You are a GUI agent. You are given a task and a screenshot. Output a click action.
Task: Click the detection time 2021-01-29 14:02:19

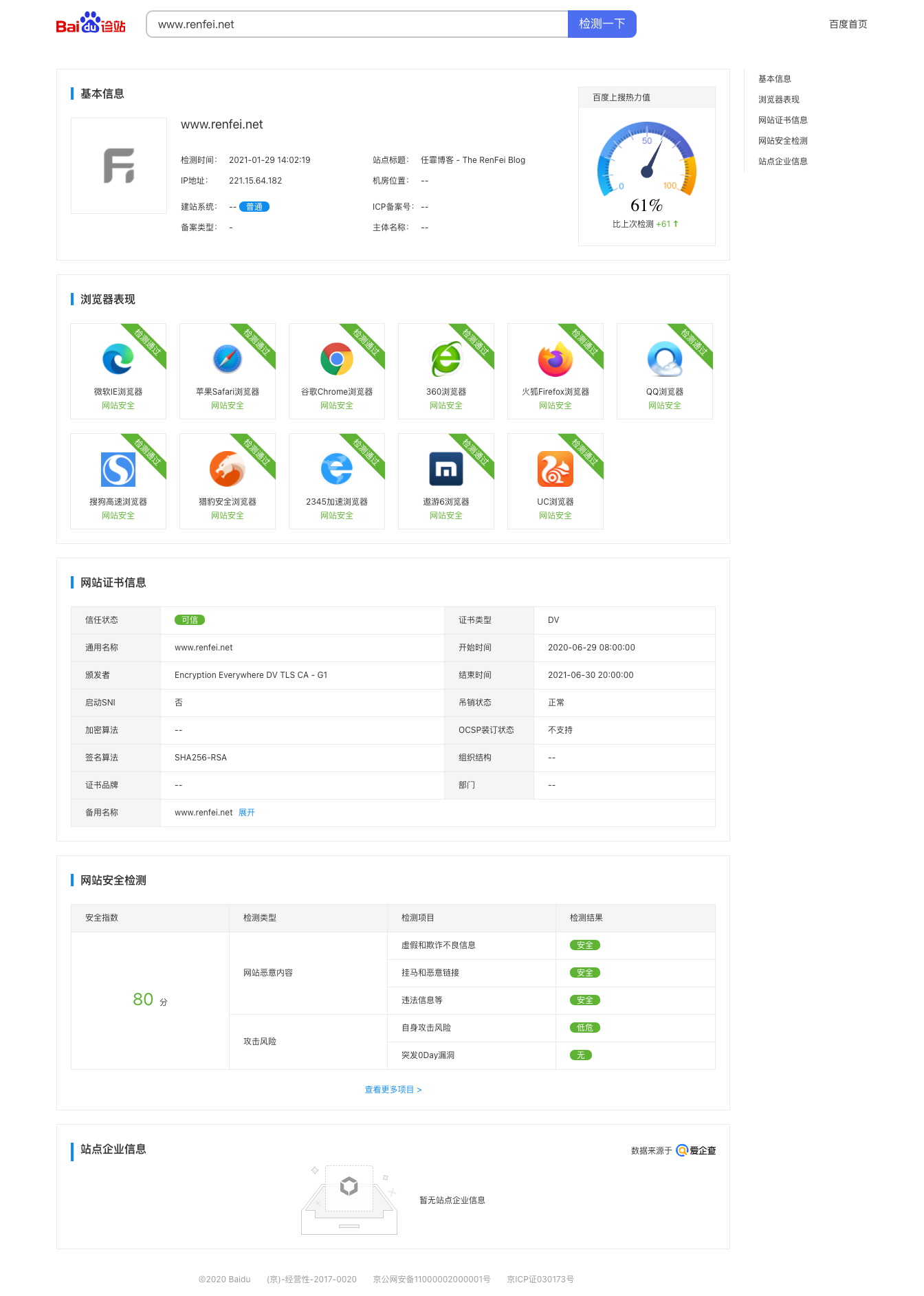pyautogui.click(x=269, y=160)
